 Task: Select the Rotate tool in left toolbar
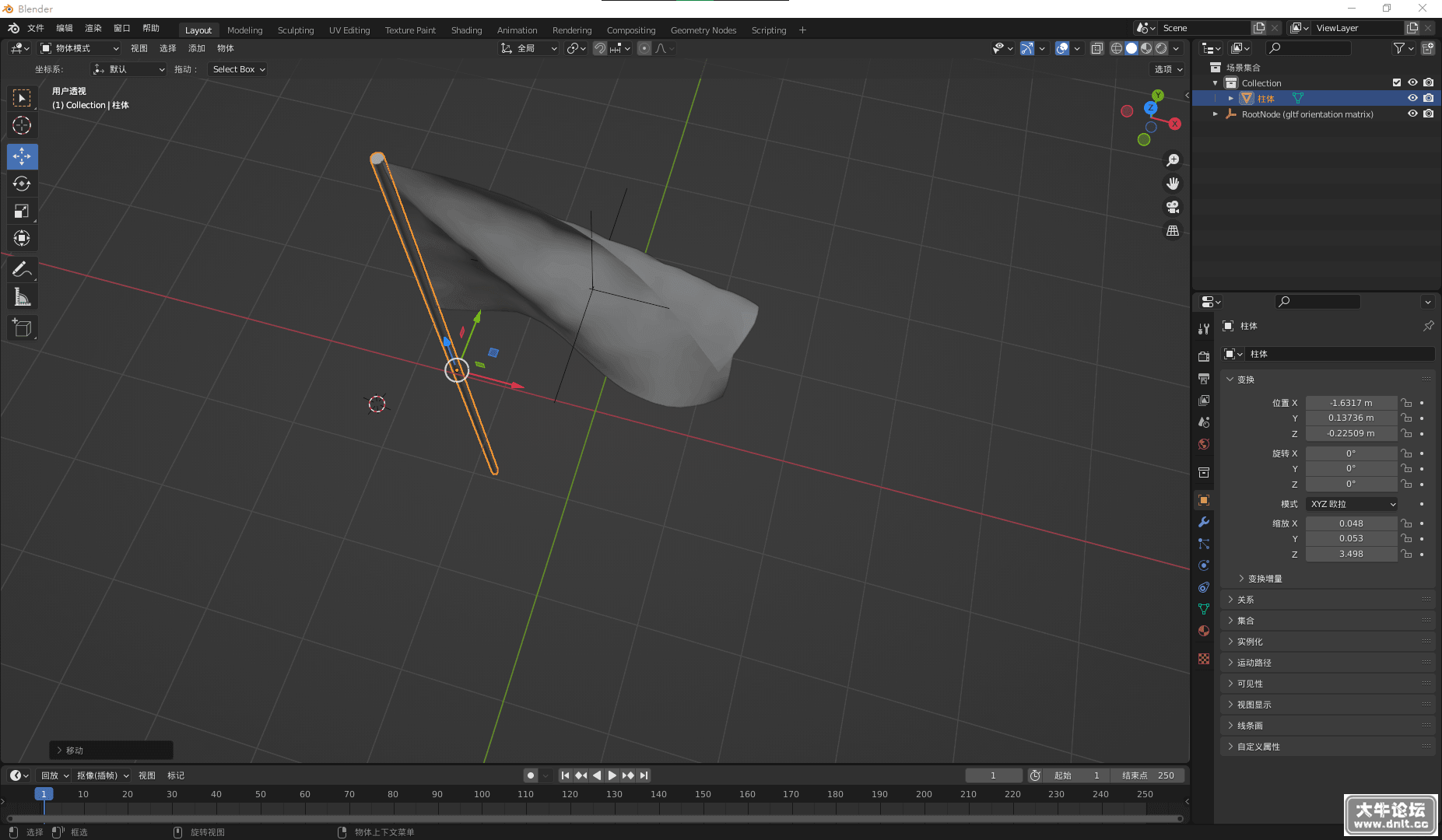click(22, 184)
